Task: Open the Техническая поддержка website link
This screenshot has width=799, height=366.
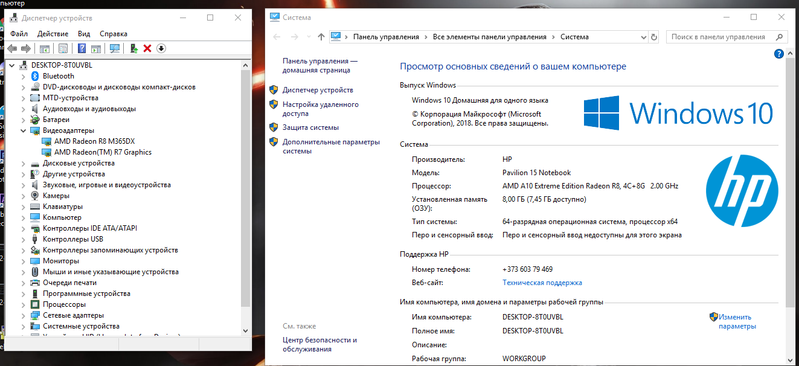Action: pos(542,282)
